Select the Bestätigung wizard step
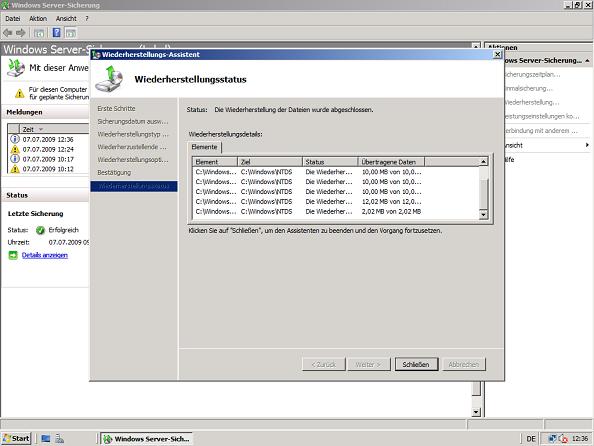Viewport: 594px width, 446px height. (114, 172)
